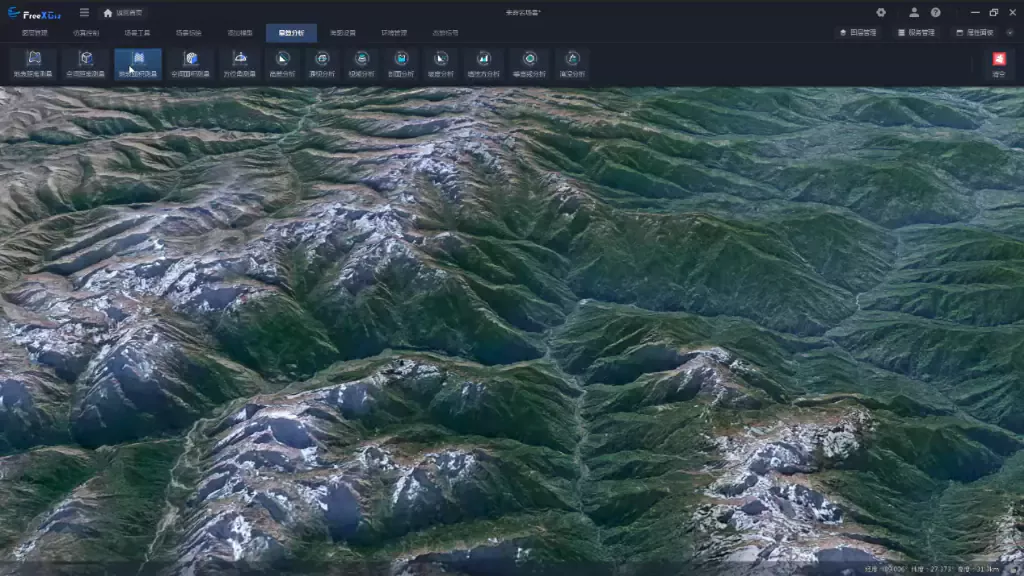Click the help question mark icon
1024x576 pixels.
[935, 13]
